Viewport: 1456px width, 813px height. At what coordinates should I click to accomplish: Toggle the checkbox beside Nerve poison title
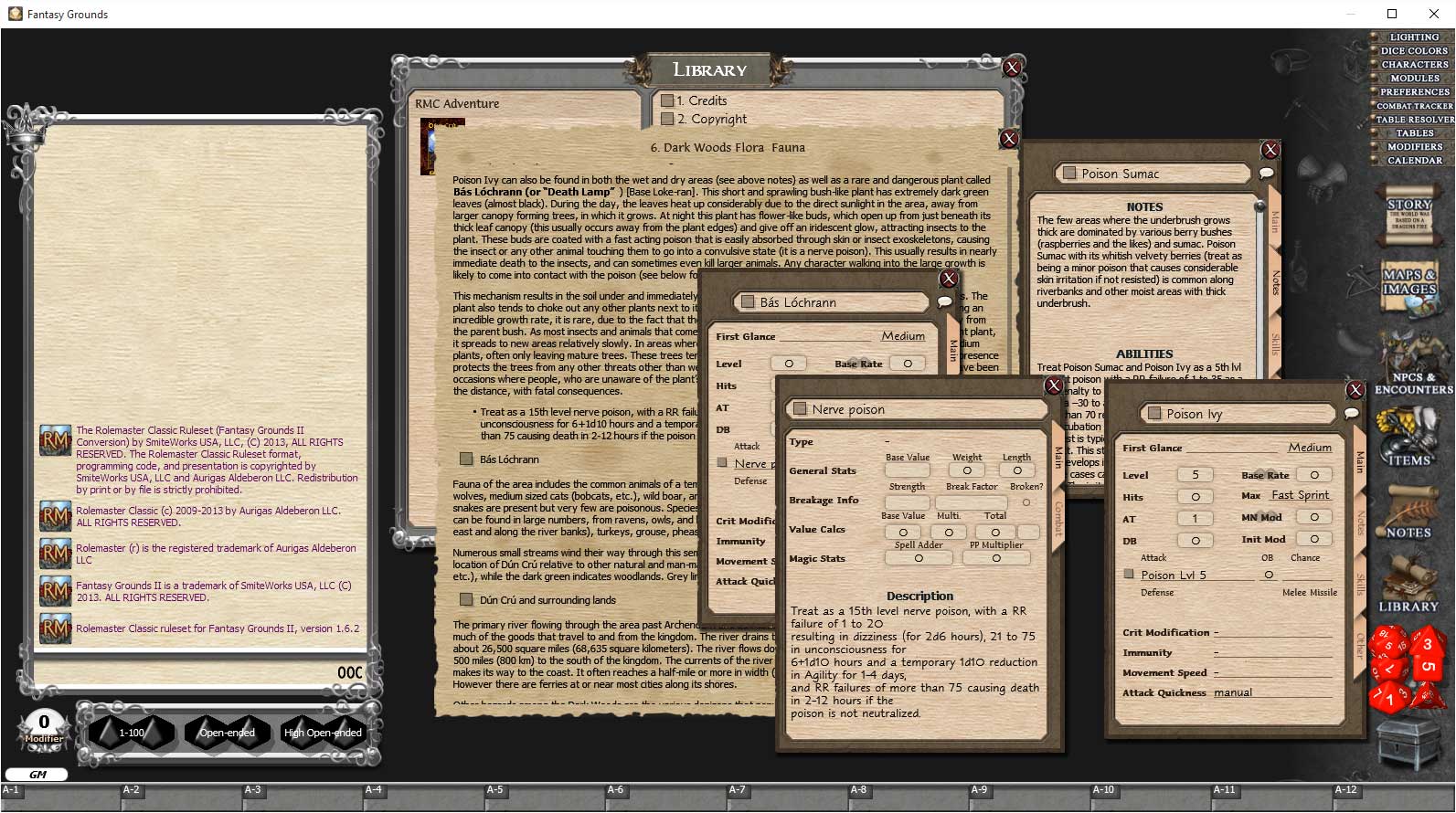coord(800,409)
